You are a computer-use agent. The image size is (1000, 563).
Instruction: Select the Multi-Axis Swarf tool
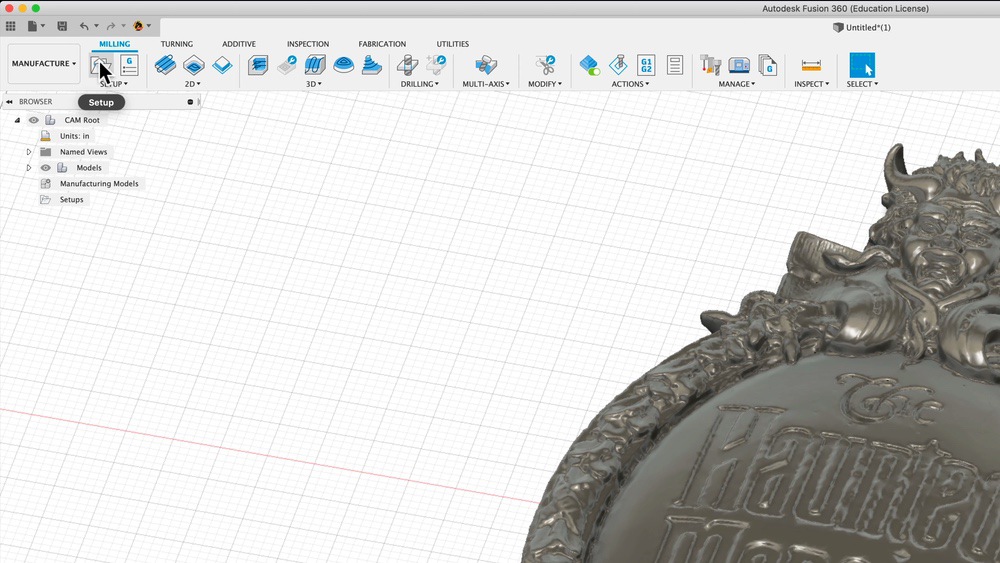(x=486, y=65)
